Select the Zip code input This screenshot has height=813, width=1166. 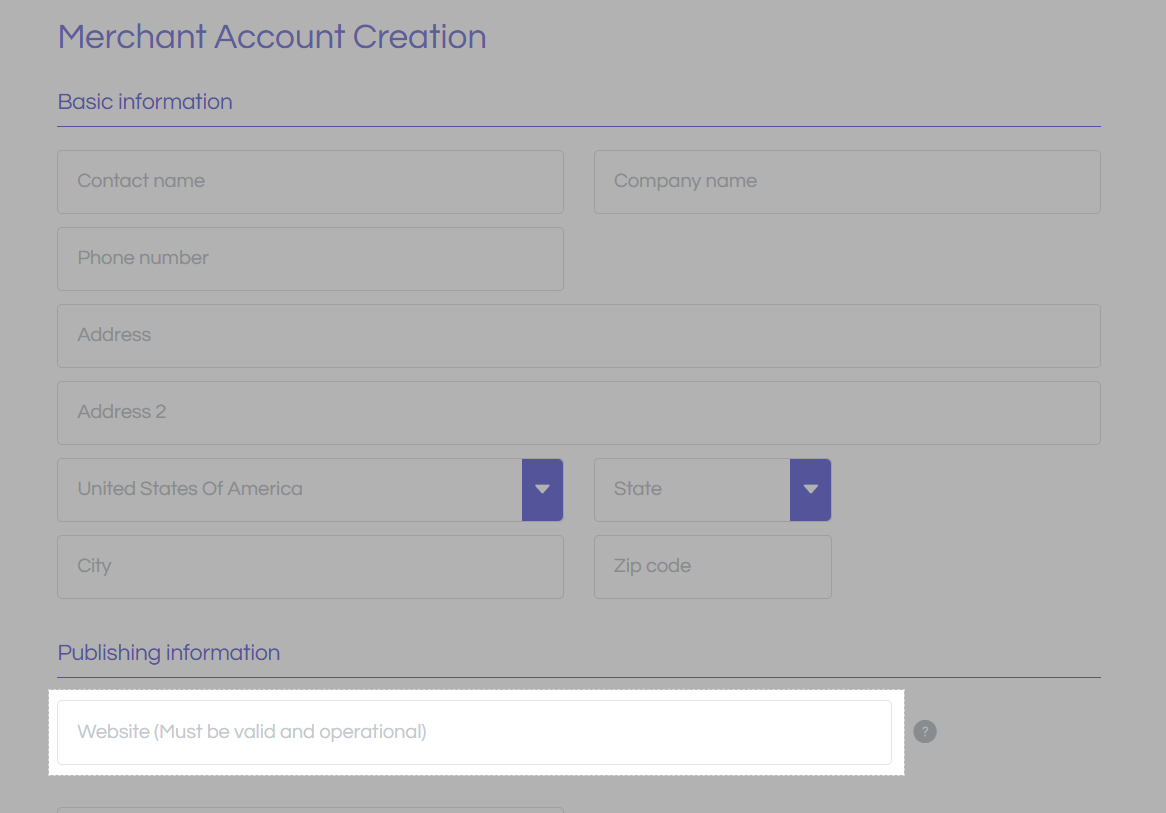(x=712, y=566)
